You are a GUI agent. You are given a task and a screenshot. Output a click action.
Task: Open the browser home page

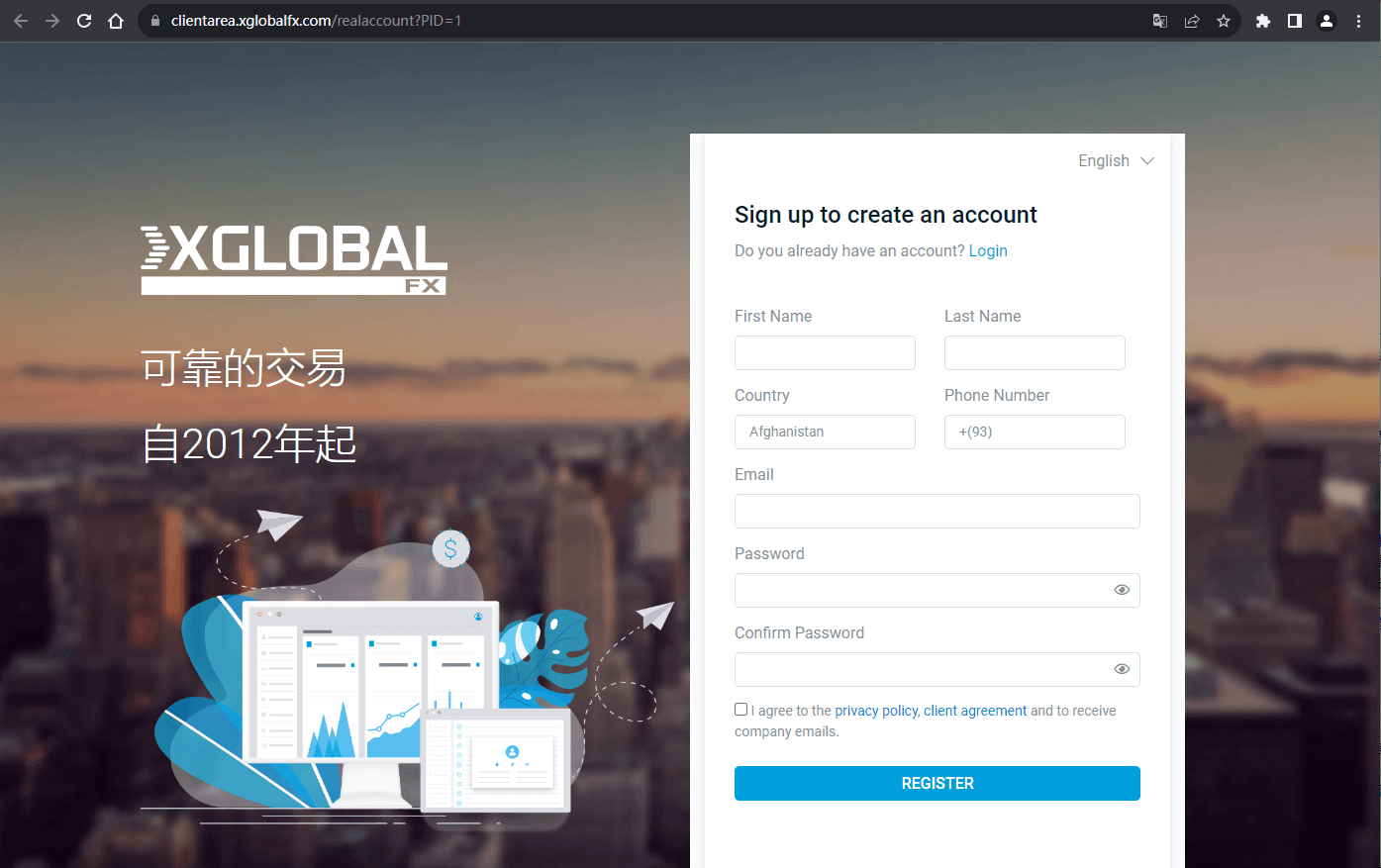(116, 21)
